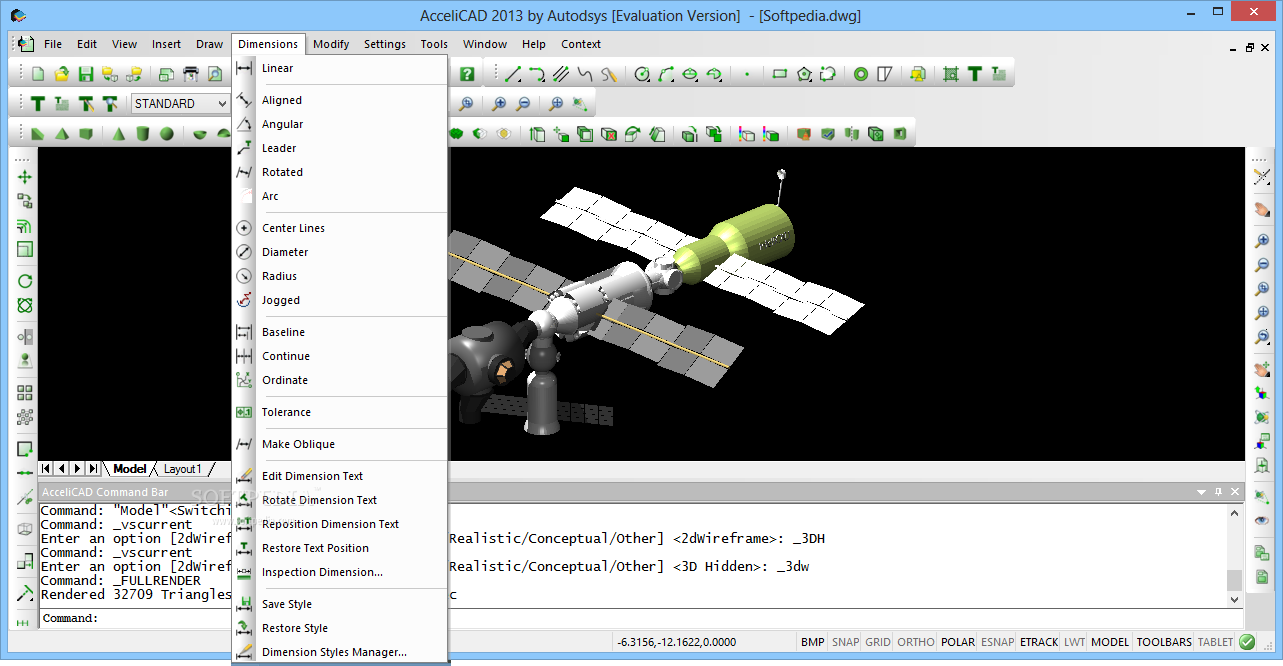Toggle GRID display in the status bar
The image size is (1283, 666).
click(878, 642)
